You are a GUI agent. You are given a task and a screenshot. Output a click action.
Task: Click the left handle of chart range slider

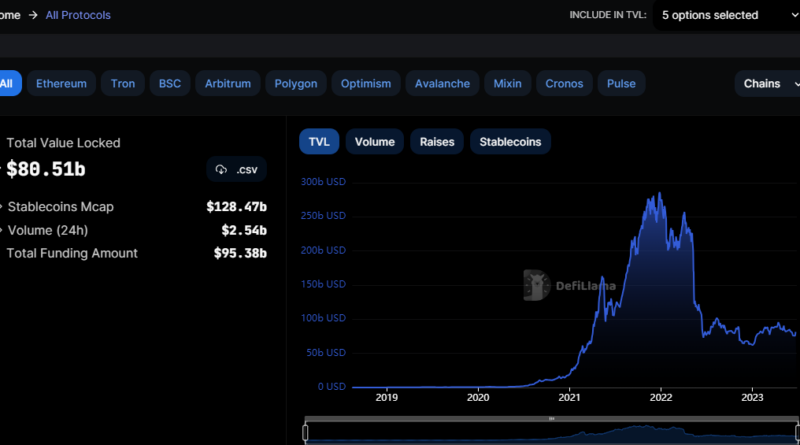tap(305, 432)
